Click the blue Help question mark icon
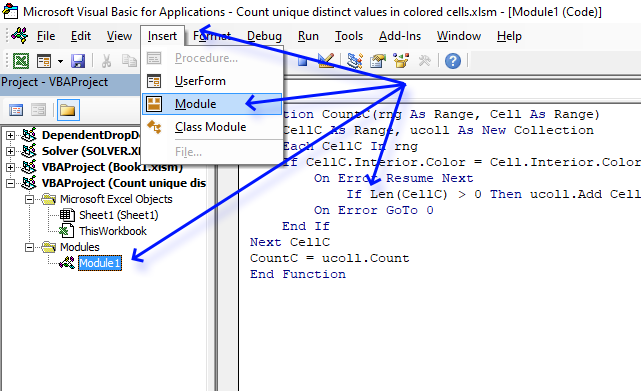The height and width of the screenshot is (391, 641). 453,61
